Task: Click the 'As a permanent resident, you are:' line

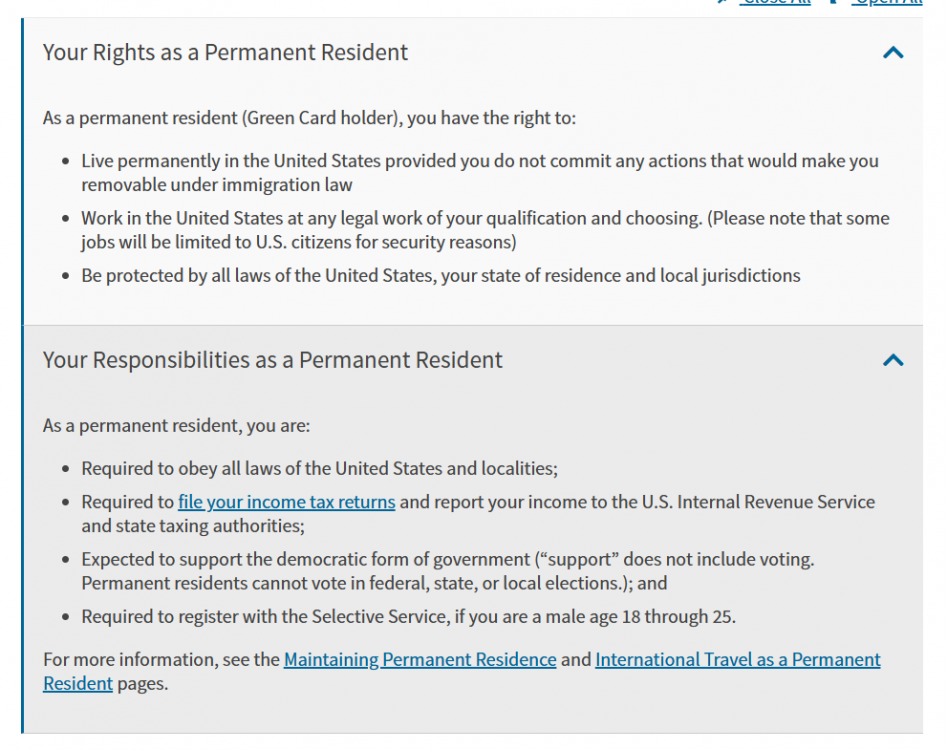Action: (x=176, y=426)
